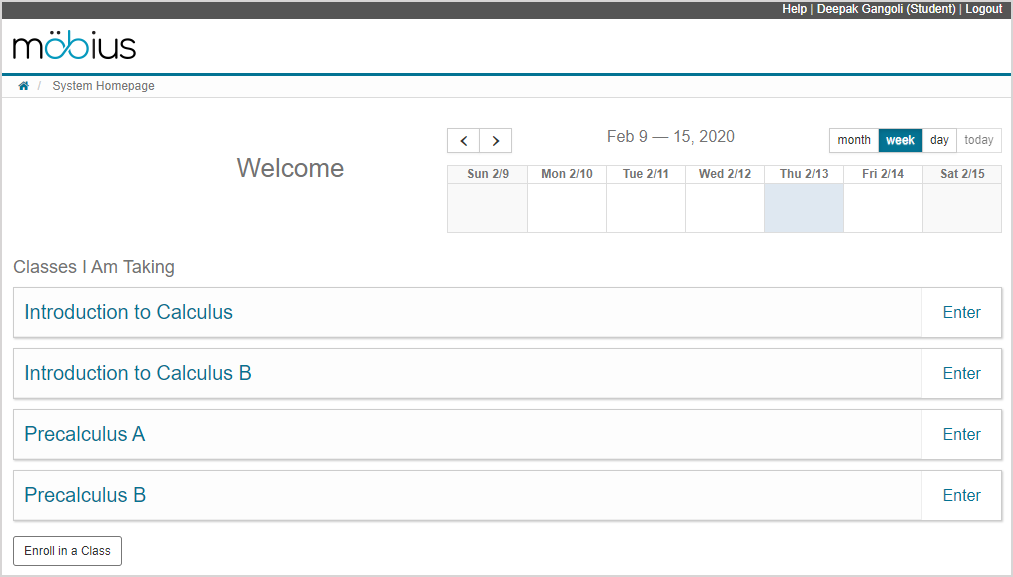This screenshot has height=577, width=1013.
Task: Select Thu 2/13 calendar cell
Action: point(804,208)
